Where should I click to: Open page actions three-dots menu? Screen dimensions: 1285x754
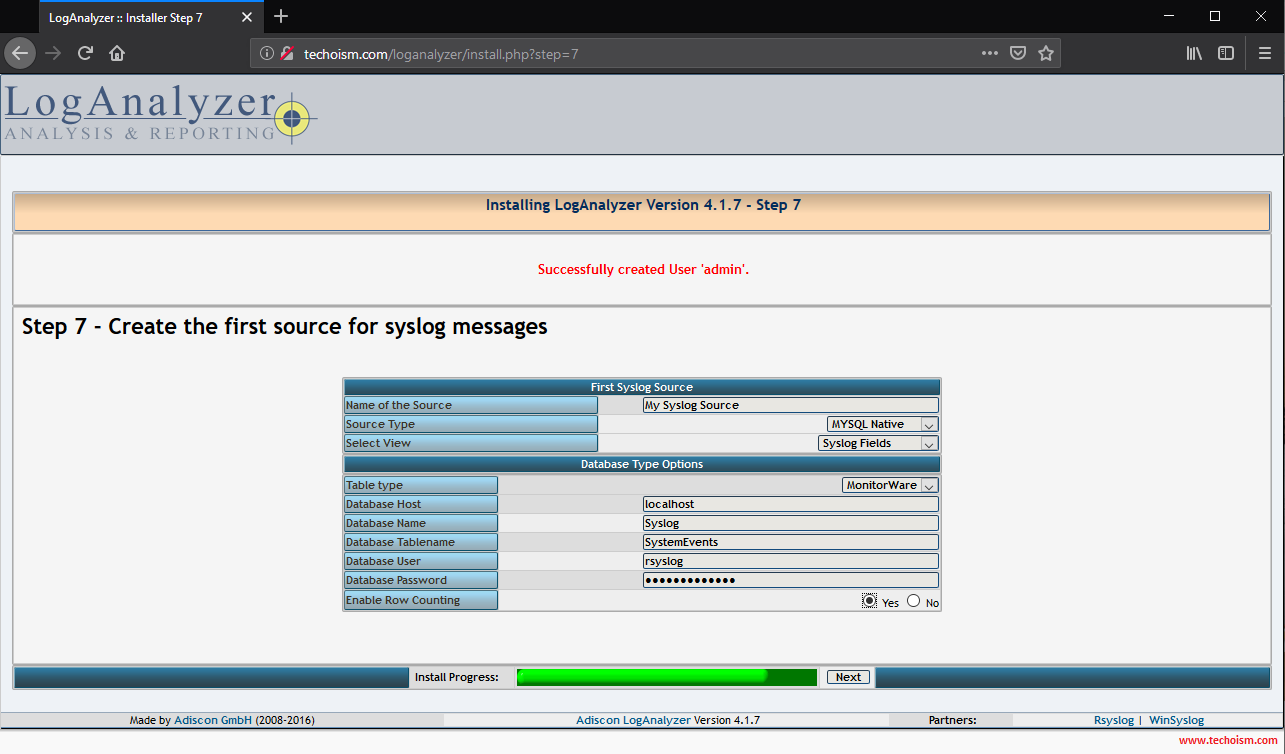click(990, 54)
